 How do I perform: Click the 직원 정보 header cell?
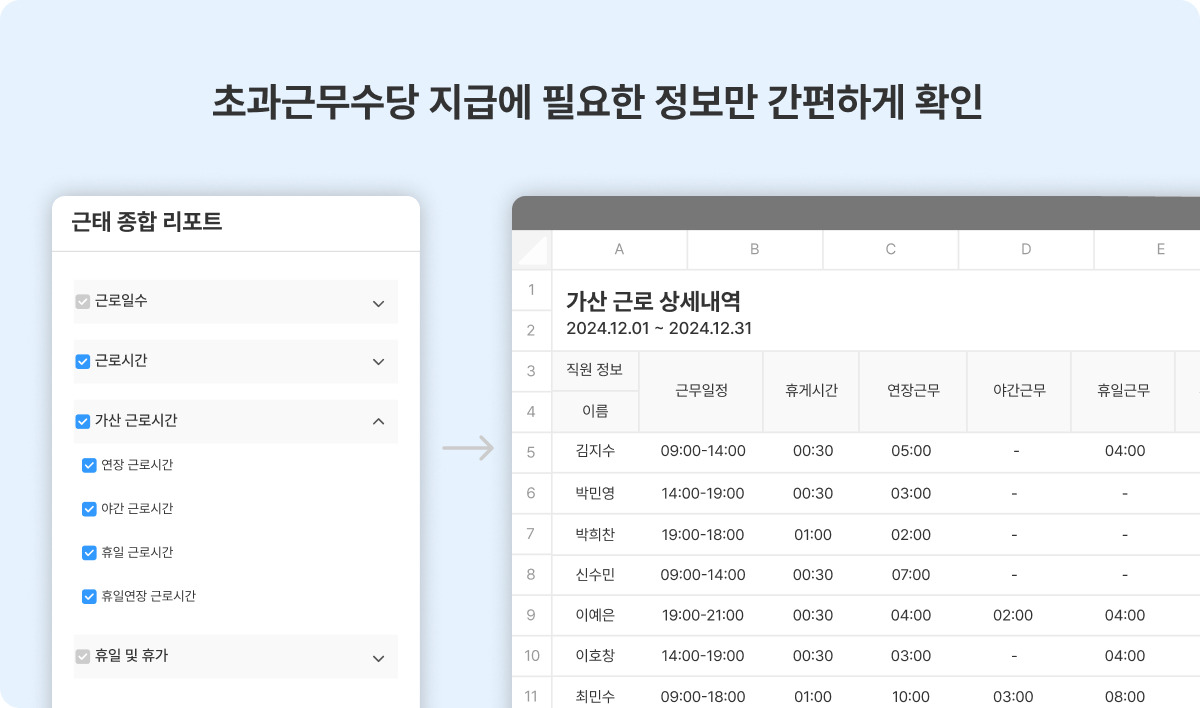coord(595,370)
